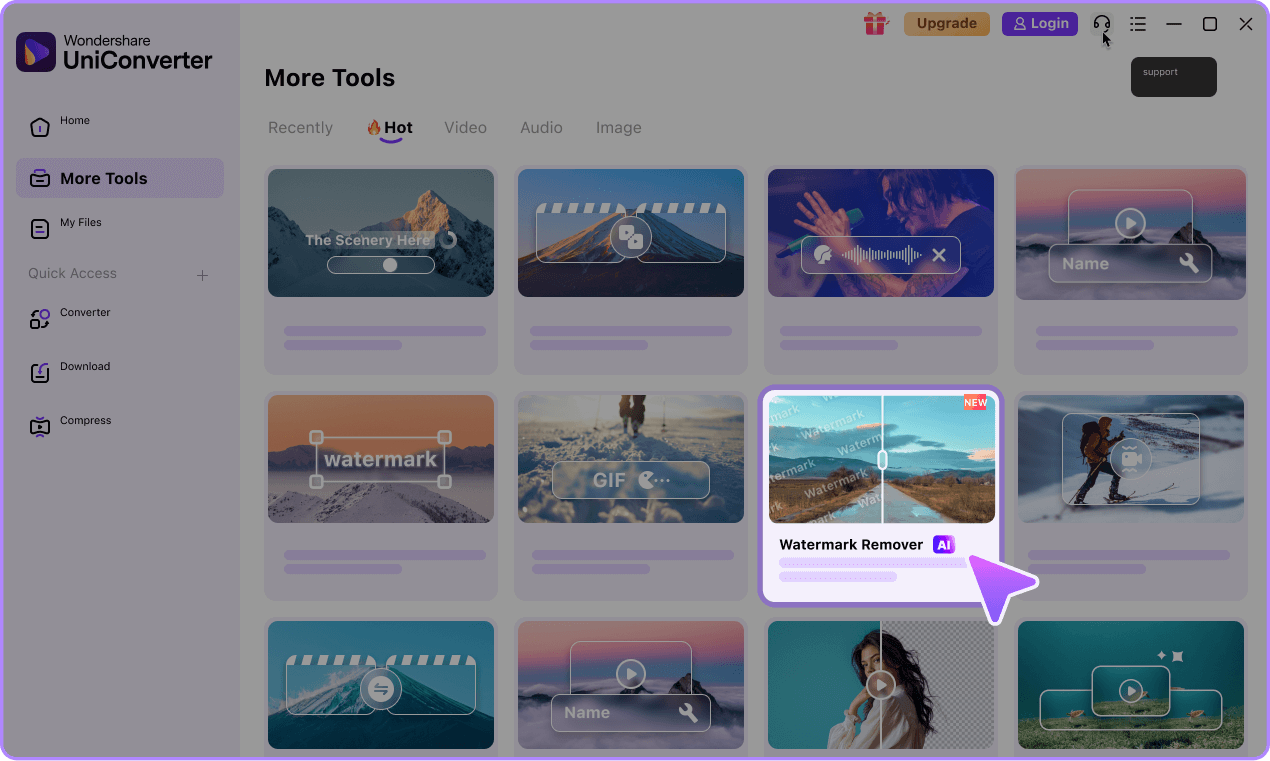Click the 'Quick Access' section label
Image resolution: width=1270 pixels, height=761 pixels.
point(72,273)
